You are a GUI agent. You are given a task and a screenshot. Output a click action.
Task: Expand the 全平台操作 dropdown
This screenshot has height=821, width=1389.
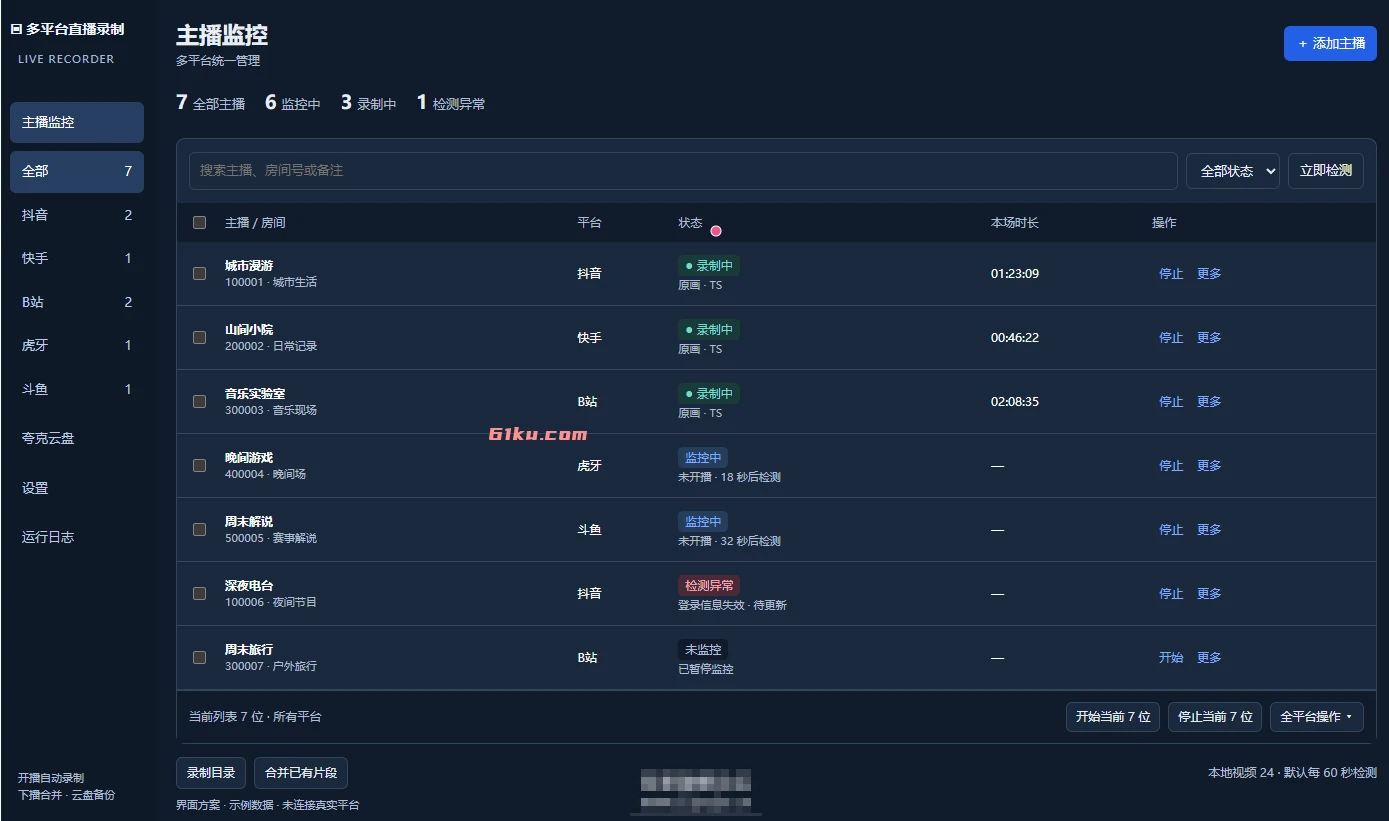pyautogui.click(x=1317, y=717)
